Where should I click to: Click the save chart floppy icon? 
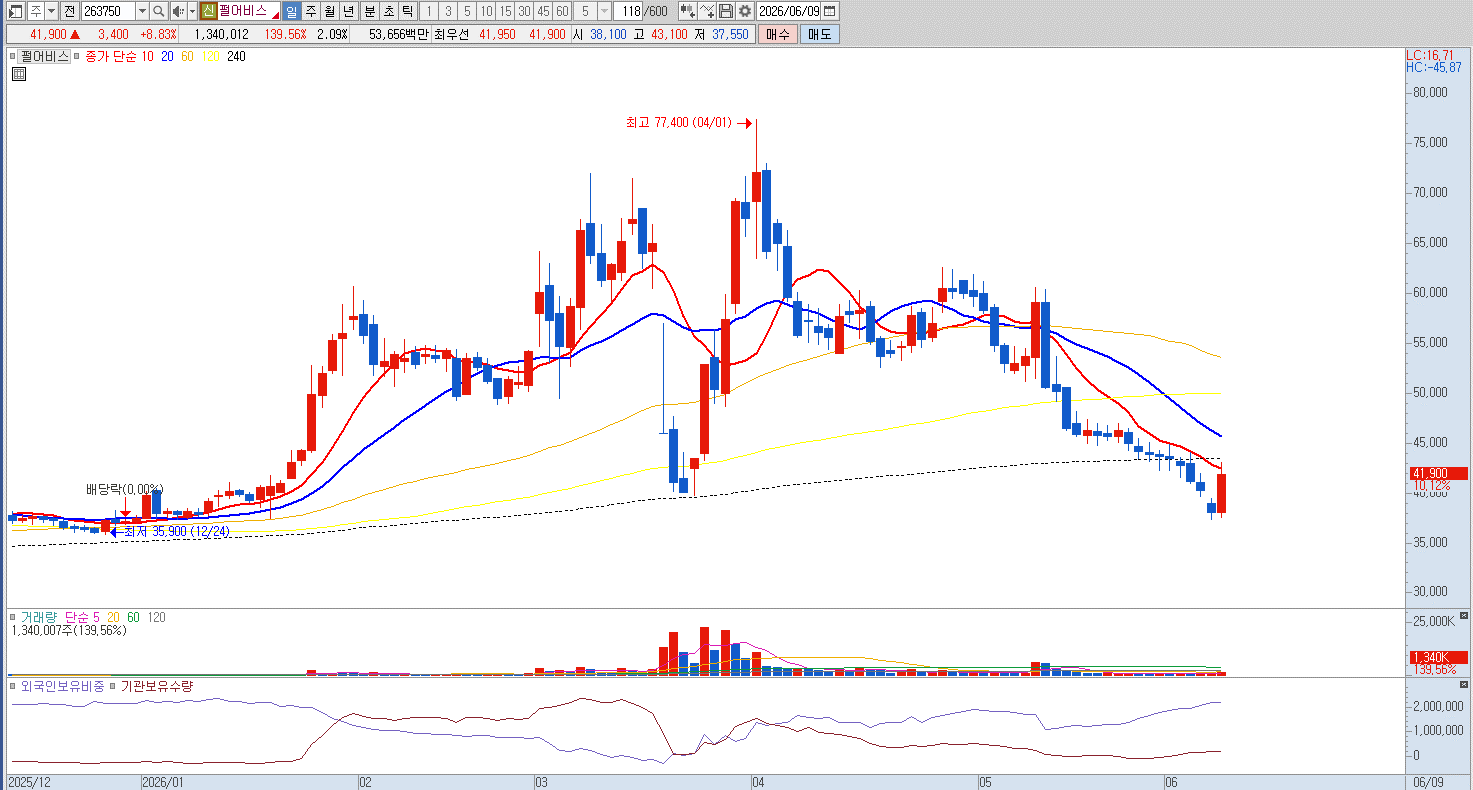(727, 11)
